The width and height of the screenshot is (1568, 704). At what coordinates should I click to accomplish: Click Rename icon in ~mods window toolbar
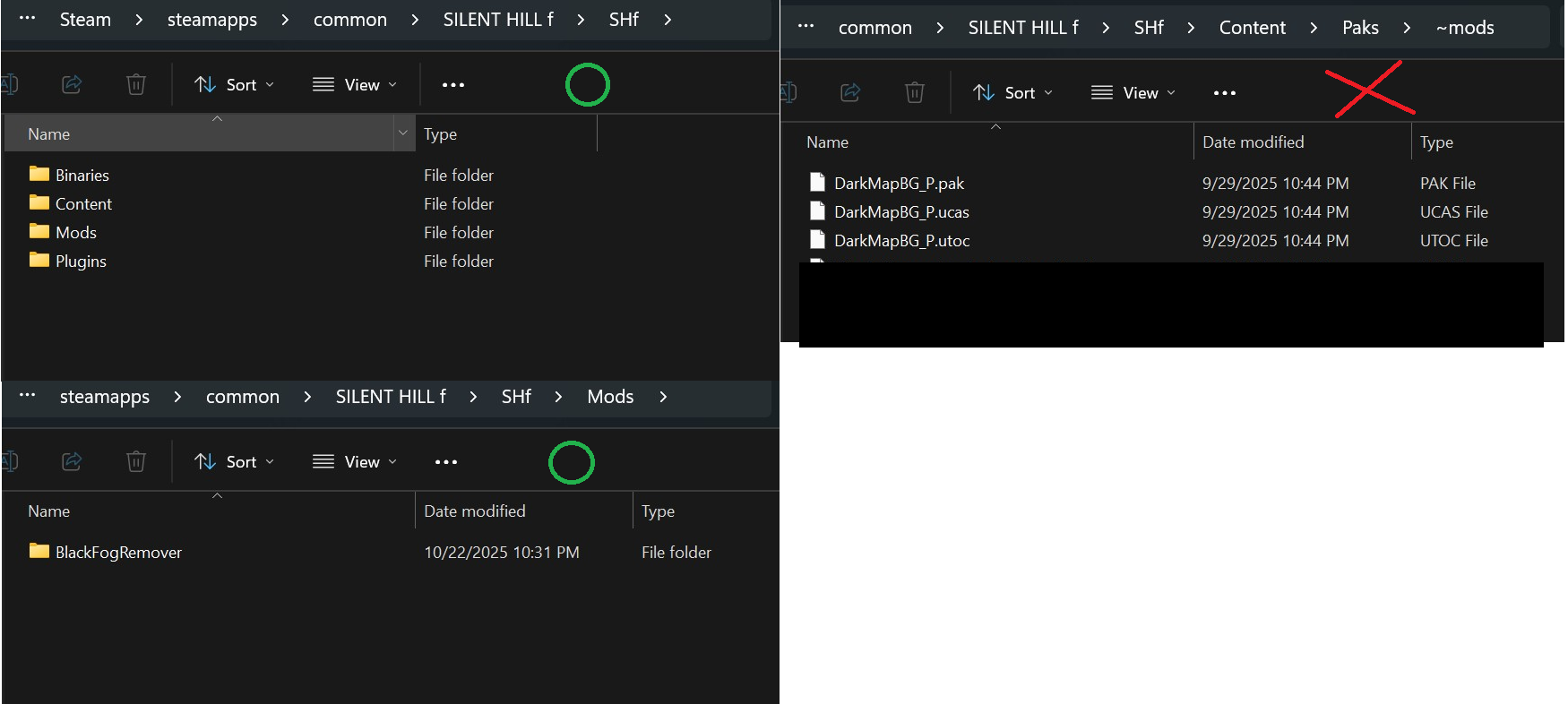tap(788, 92)
